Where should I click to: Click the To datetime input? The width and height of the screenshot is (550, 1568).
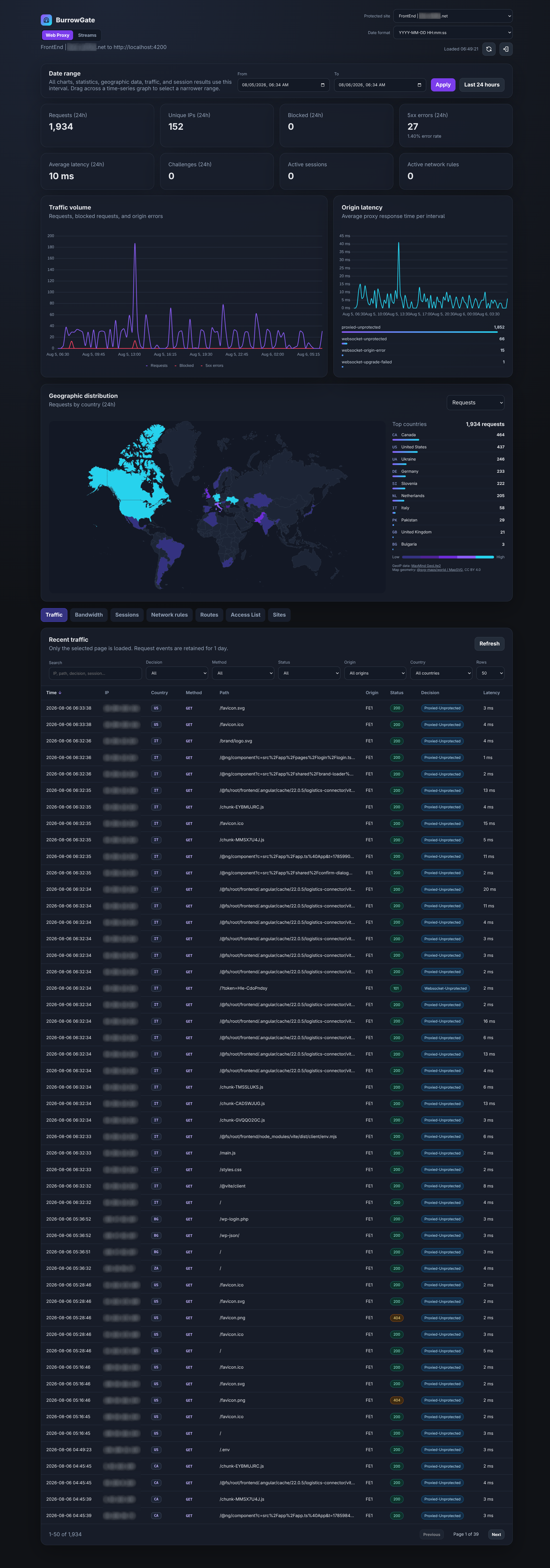coord(380,85)
